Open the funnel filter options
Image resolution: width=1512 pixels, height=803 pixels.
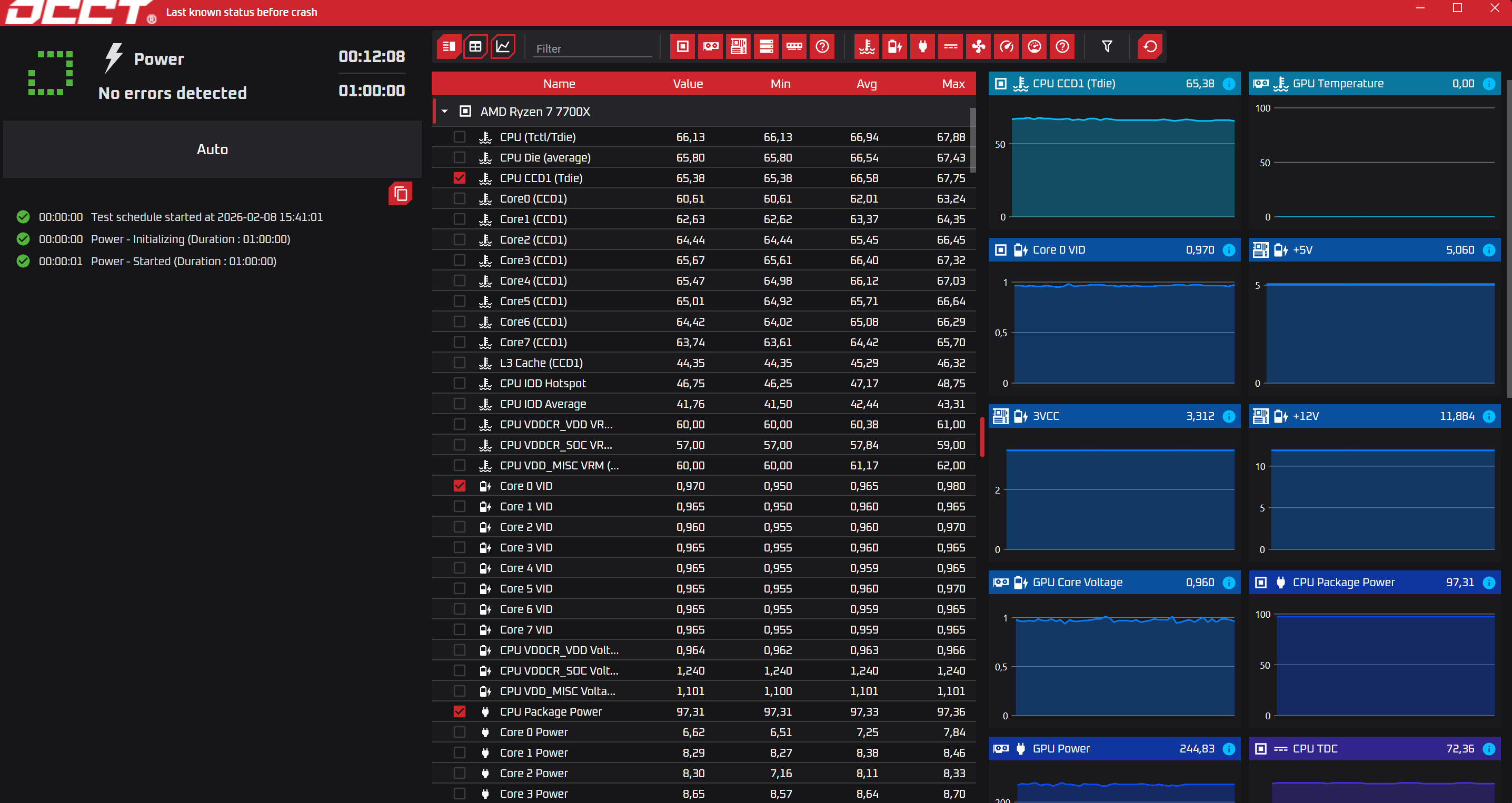click(1107, 46)
